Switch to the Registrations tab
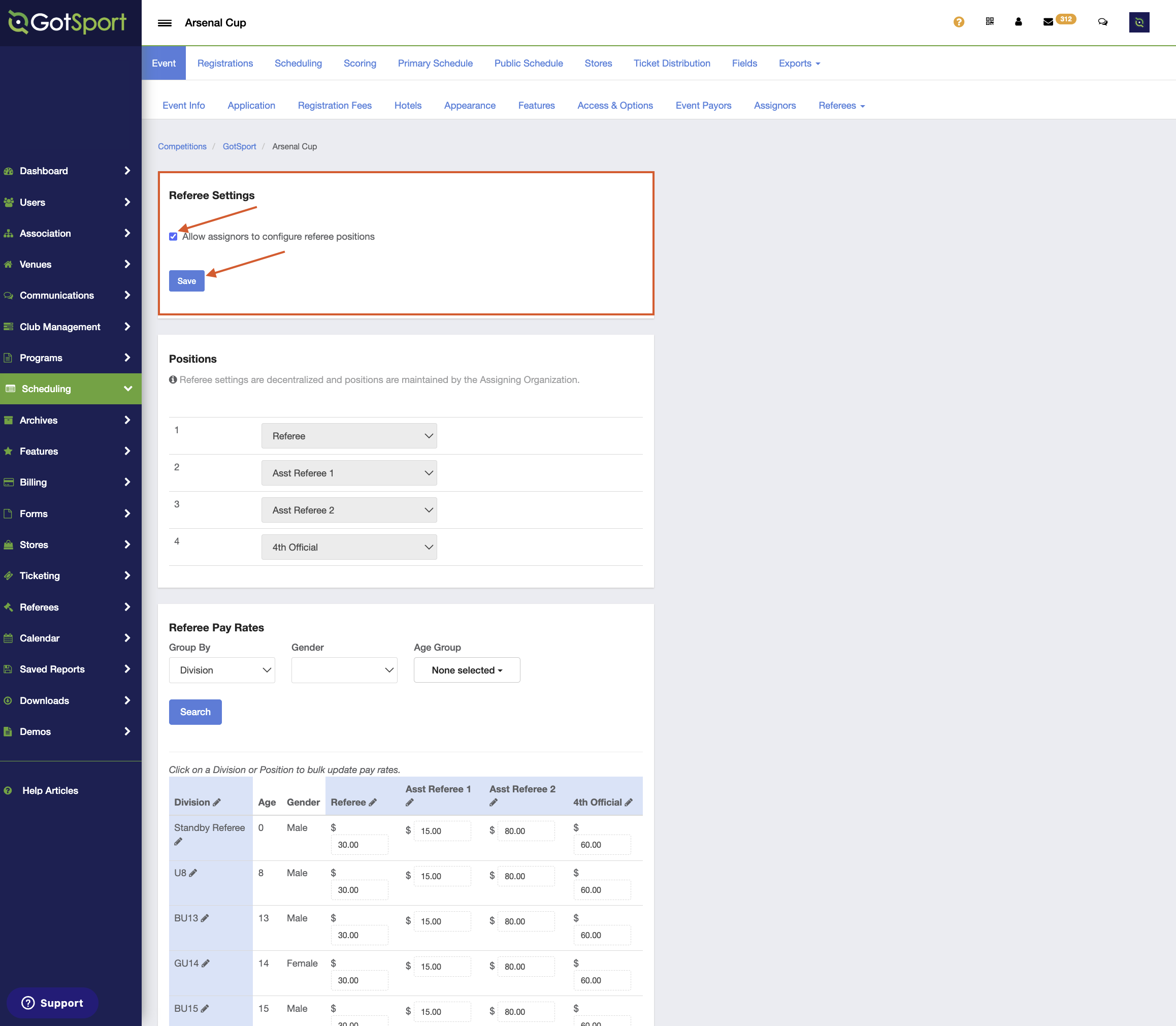 [225, 63]
